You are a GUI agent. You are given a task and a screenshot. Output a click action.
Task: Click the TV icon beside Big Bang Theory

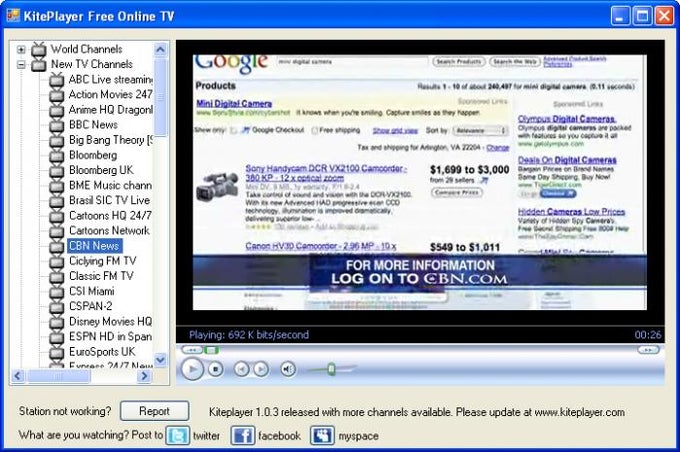tap(56, 141)
